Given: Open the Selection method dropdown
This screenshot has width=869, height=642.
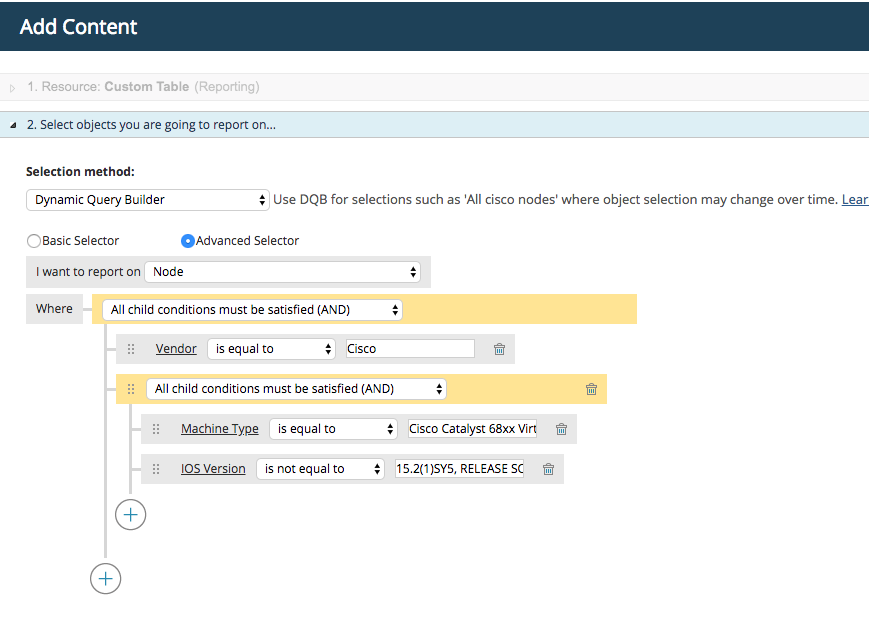Looking at the screenshot, I should [148, 200].
